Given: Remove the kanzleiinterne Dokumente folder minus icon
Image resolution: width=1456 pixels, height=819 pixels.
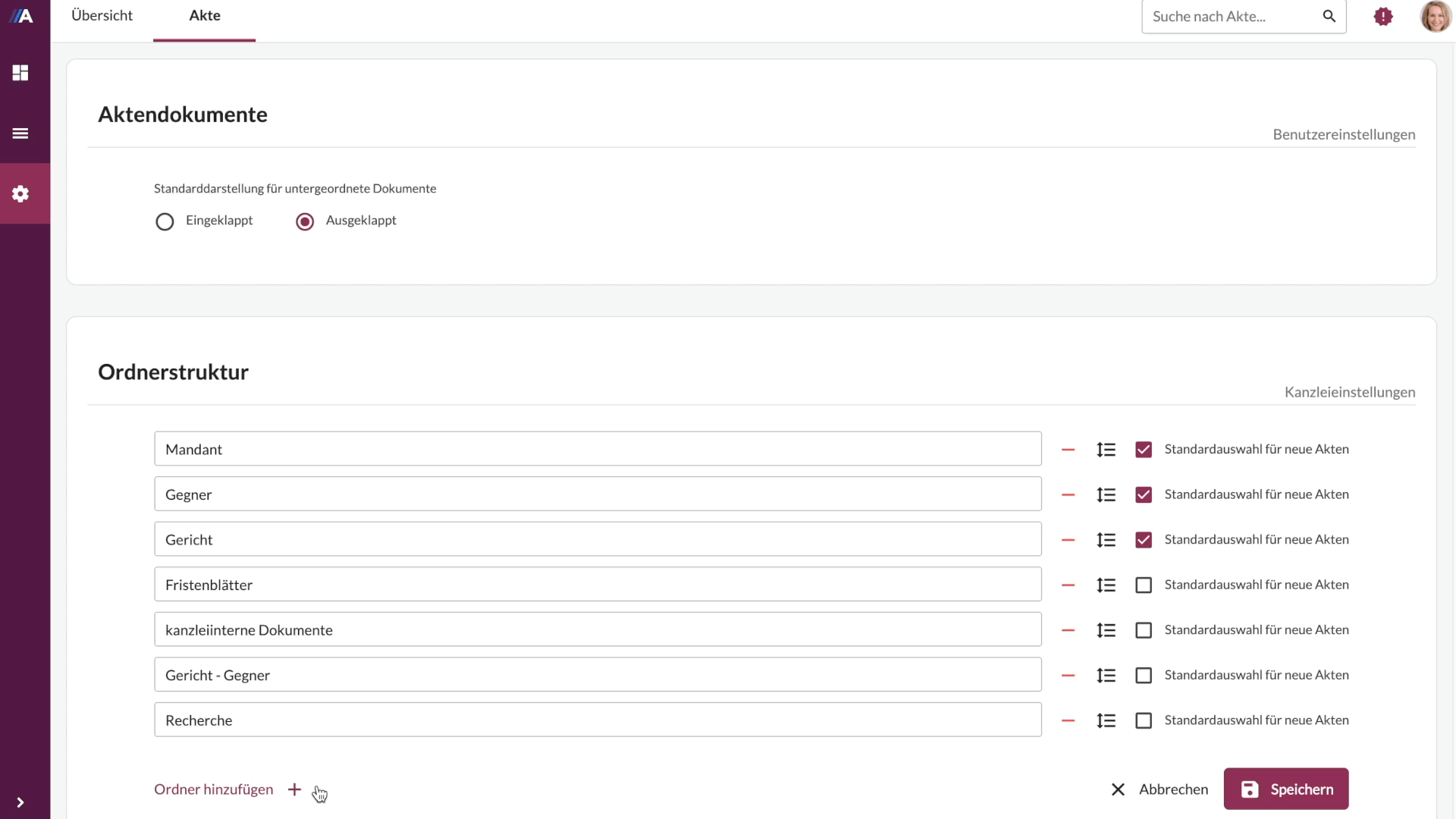Looking at the screenshot, I should tap(1068, 630).
